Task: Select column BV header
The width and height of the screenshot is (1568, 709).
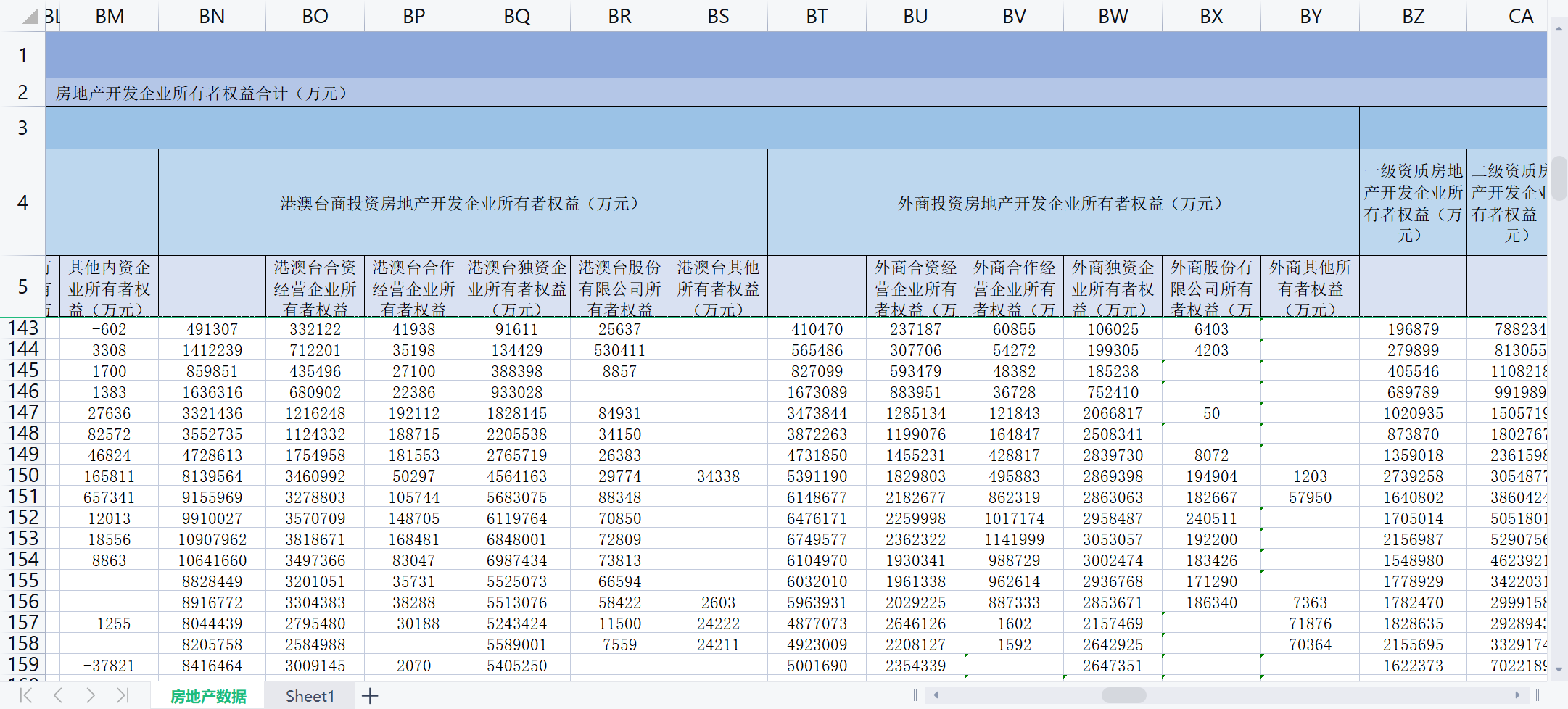Action: [1015, 16]
